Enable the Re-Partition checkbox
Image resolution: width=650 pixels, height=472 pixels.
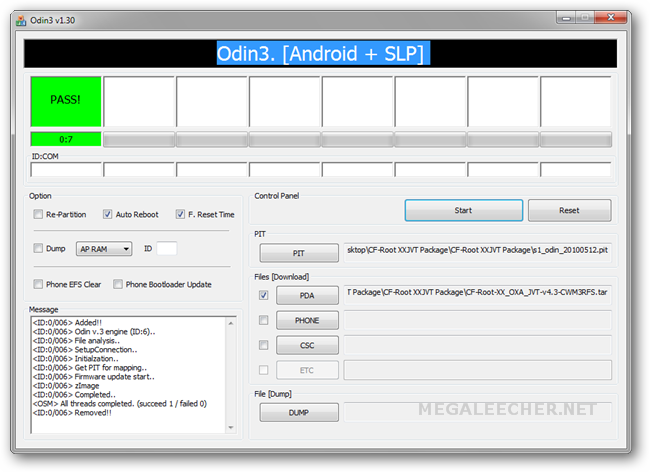[38, 214]
